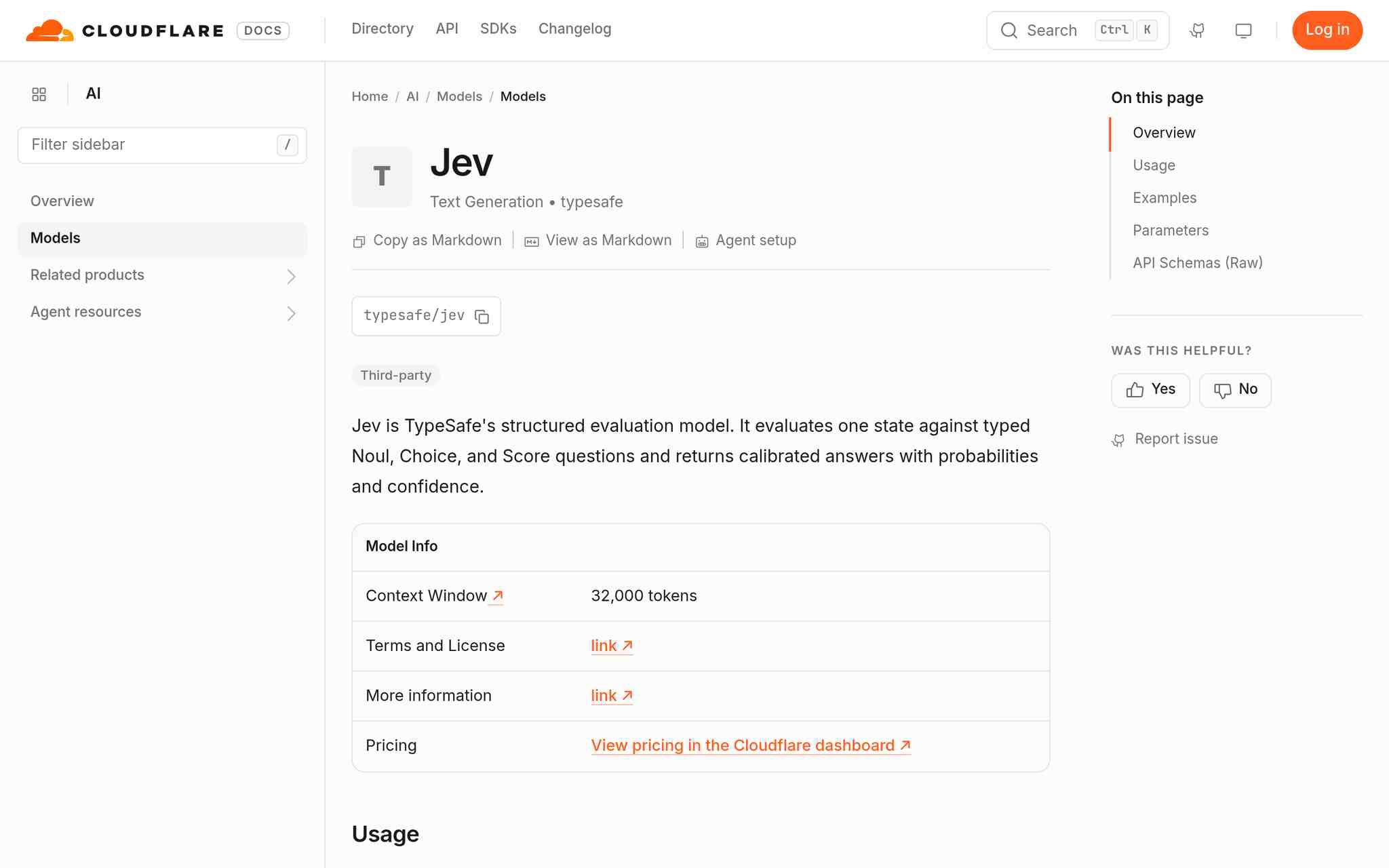Jump to Examples section
Screen dimensions: 1389x868
[x=1165, y=198]
